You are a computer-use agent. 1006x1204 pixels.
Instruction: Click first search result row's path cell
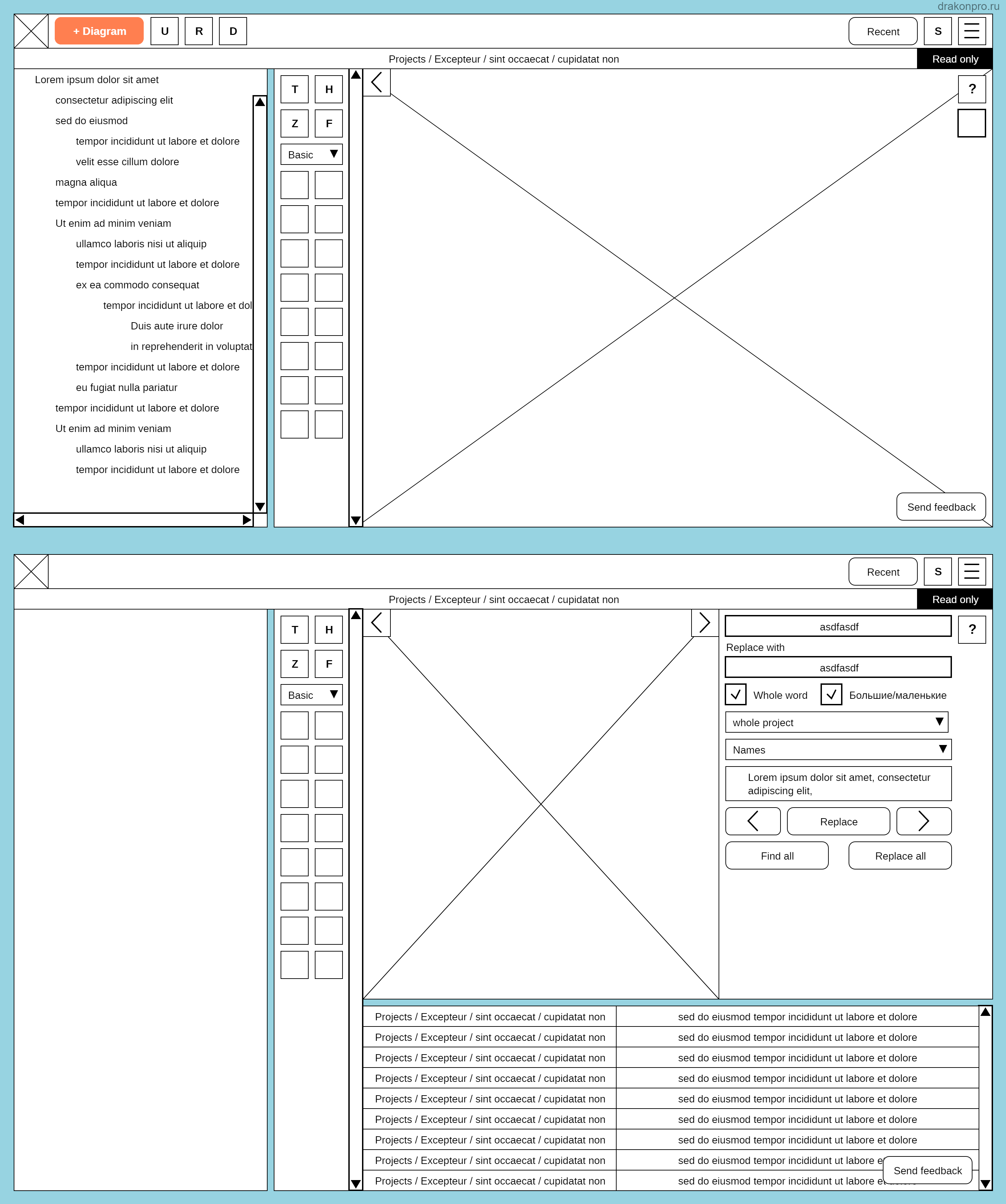[x=489, y=1017]
